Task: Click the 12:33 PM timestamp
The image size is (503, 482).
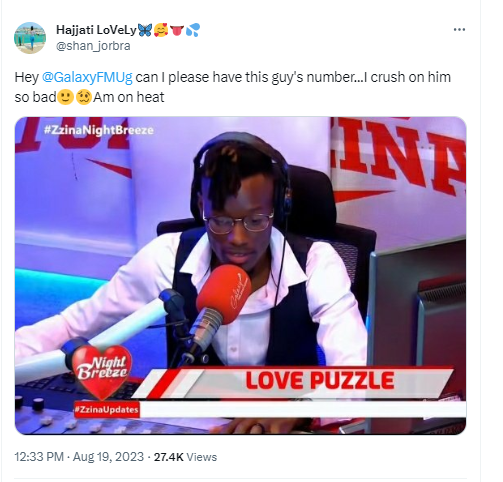Action: tap(39, 457)
